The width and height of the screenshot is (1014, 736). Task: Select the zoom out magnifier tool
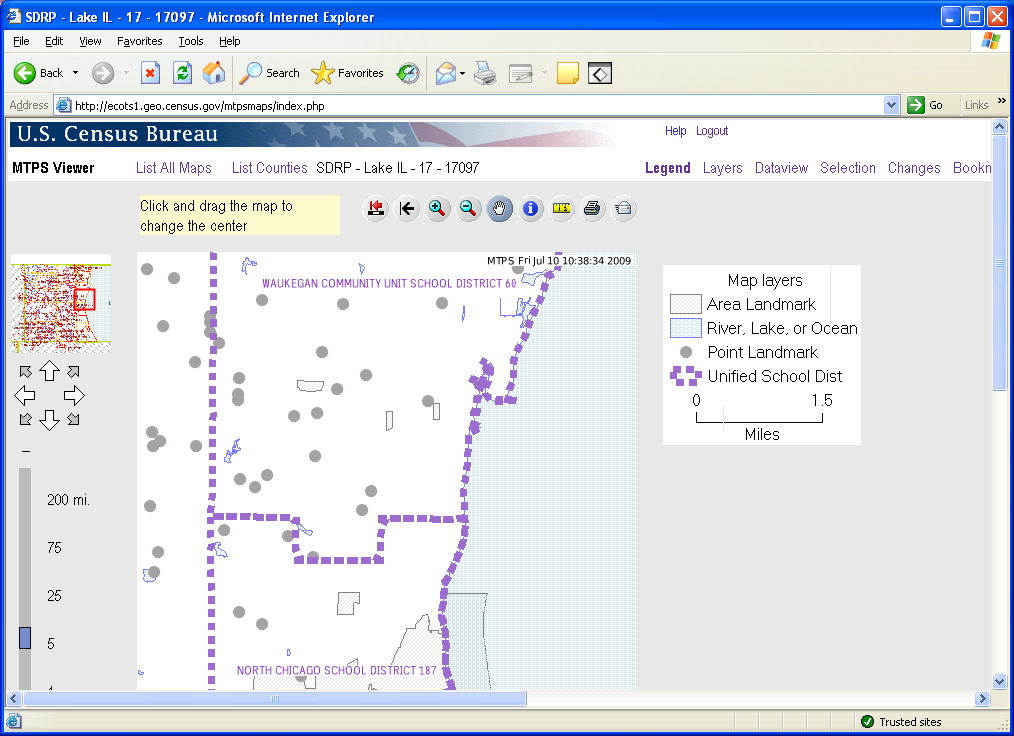pos(468,208)
